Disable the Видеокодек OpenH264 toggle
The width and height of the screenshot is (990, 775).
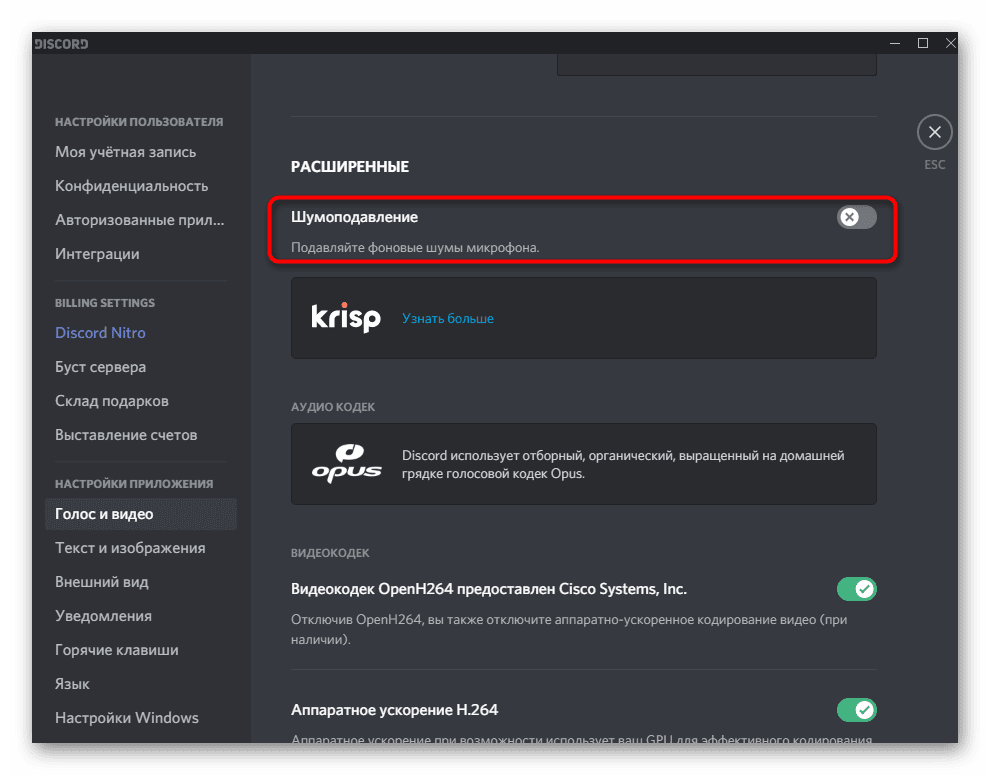[857, 589]
